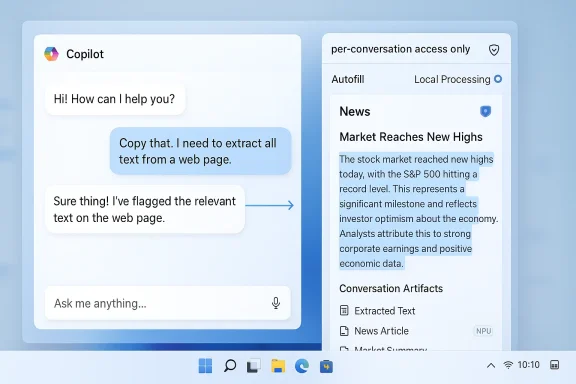
Task: Click the Conversation Artifacts heading
Action: pos(391,288)
